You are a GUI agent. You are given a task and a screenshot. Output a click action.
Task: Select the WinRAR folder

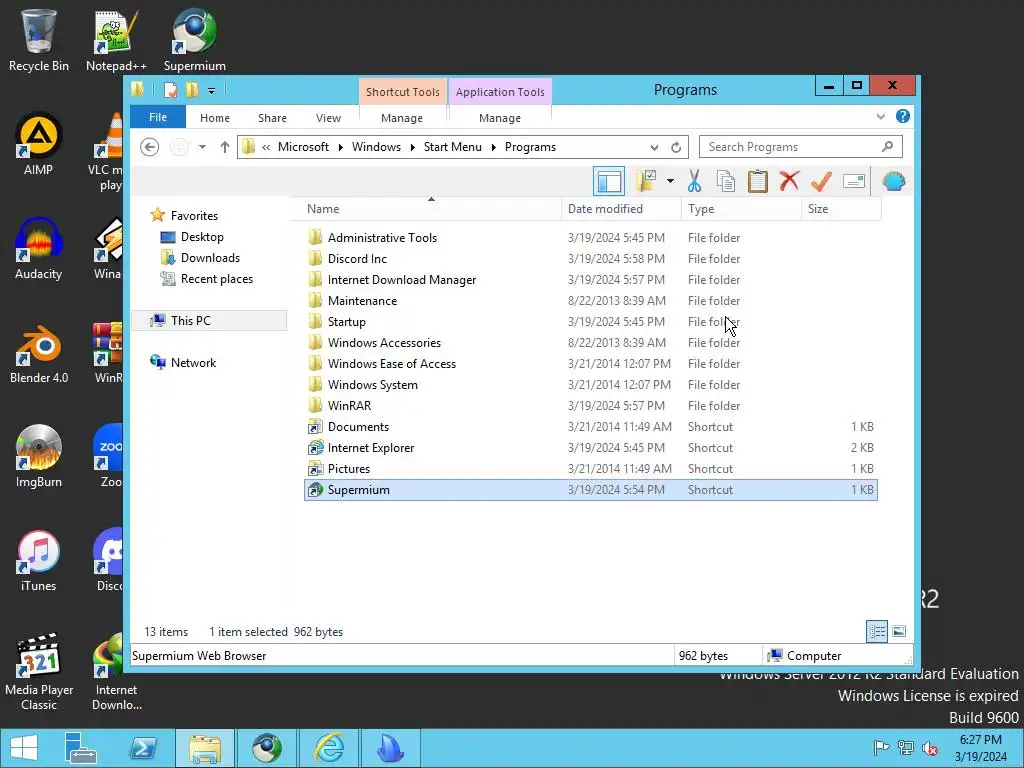[349, 406]
